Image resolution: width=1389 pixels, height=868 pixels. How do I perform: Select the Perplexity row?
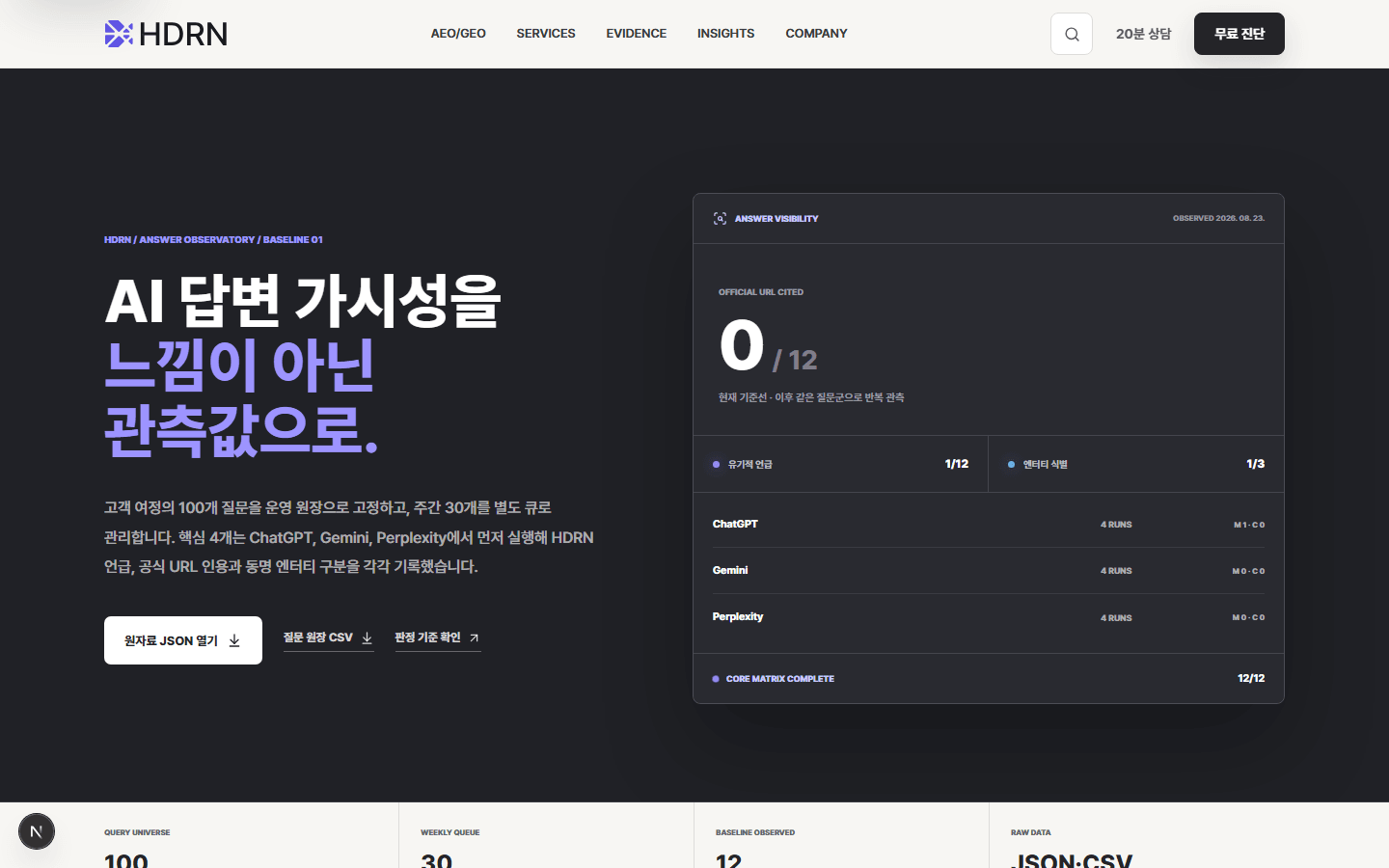989,617
